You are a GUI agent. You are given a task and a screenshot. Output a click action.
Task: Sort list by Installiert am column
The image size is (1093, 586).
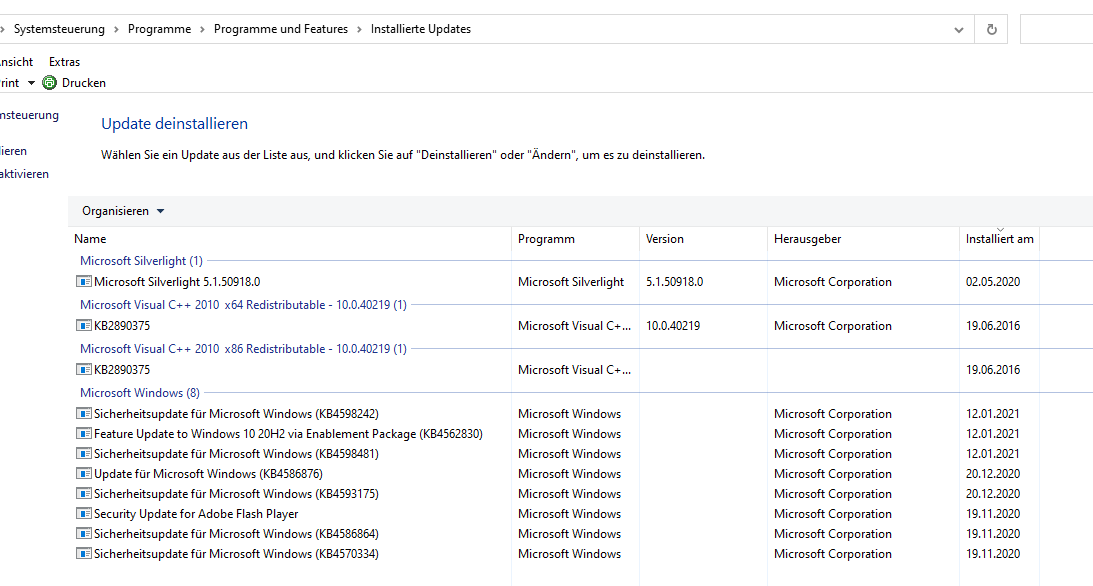tap(999, 240)
